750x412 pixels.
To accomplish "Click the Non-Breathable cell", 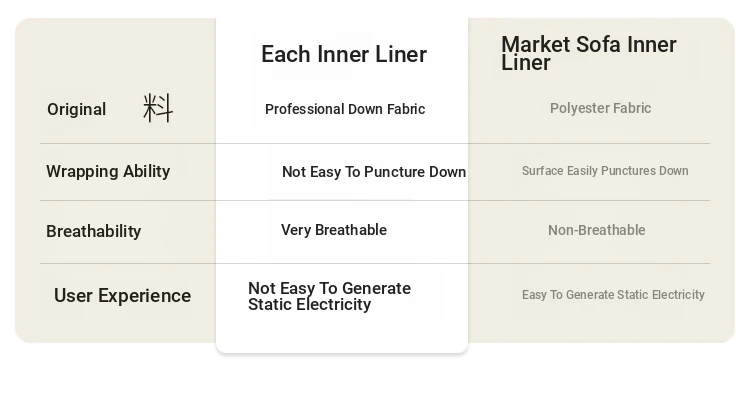I will tap(596, 230).
